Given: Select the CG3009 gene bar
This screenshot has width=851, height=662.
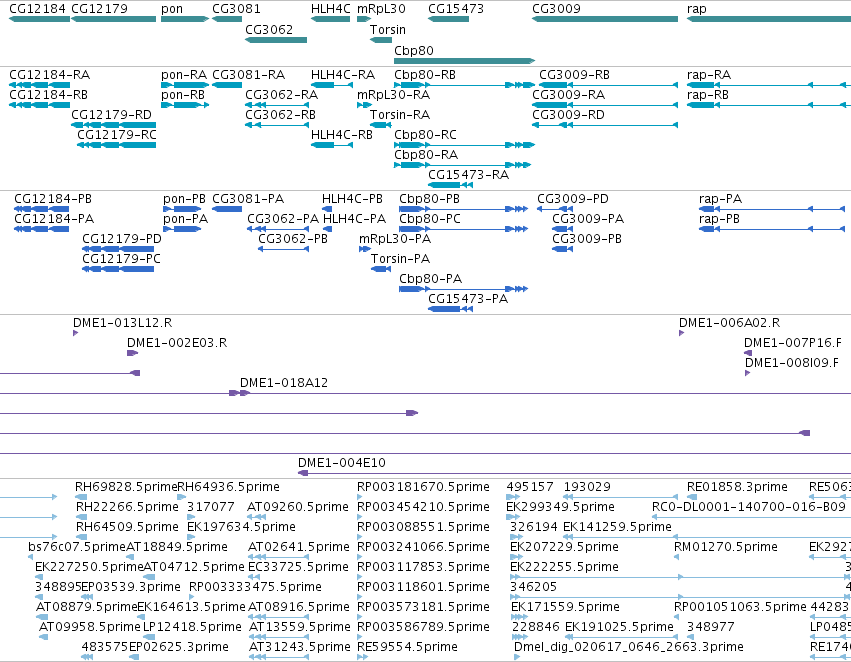Looking at the screenshot, I should [x=605, y=19].
